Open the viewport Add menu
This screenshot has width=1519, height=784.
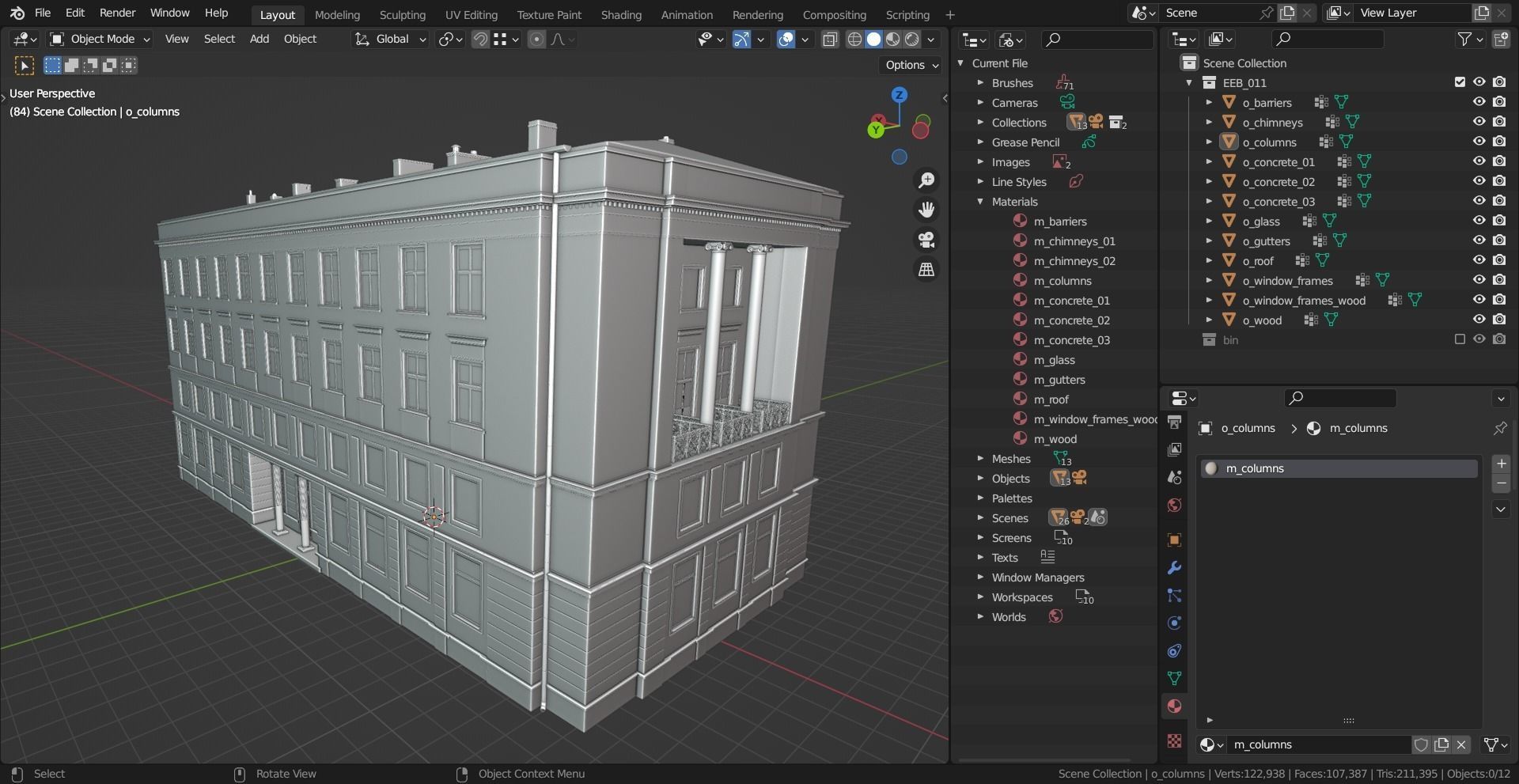click(x=259, y=39)
